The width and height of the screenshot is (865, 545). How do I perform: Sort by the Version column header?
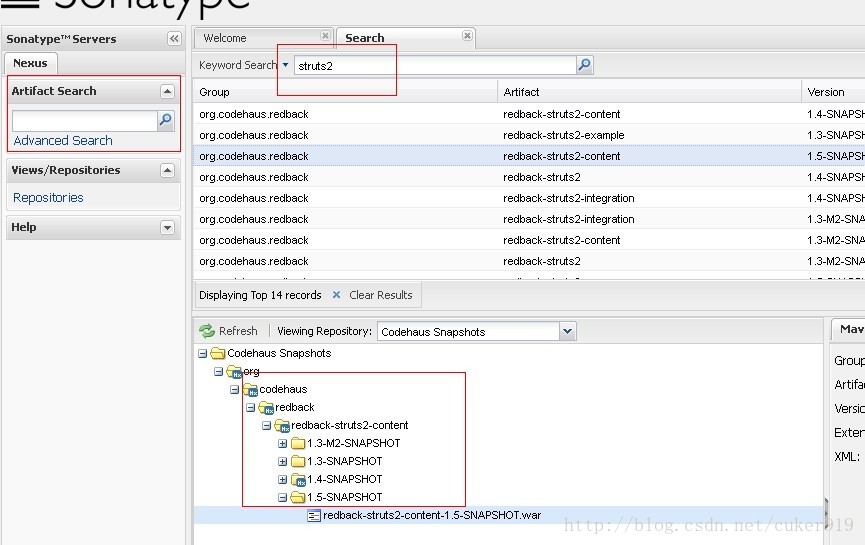click(833, 92)
